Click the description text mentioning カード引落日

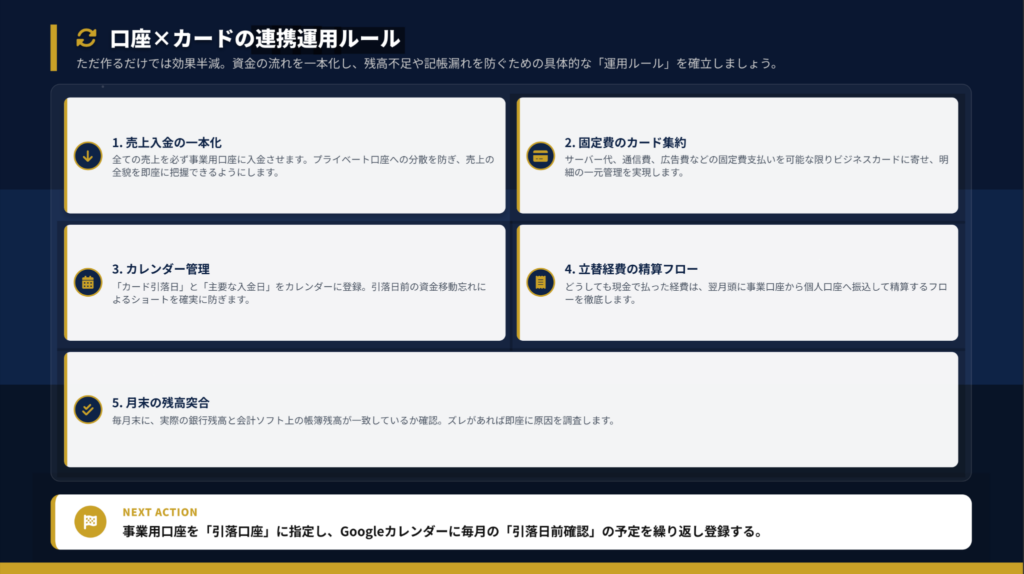tap(299, 292)
